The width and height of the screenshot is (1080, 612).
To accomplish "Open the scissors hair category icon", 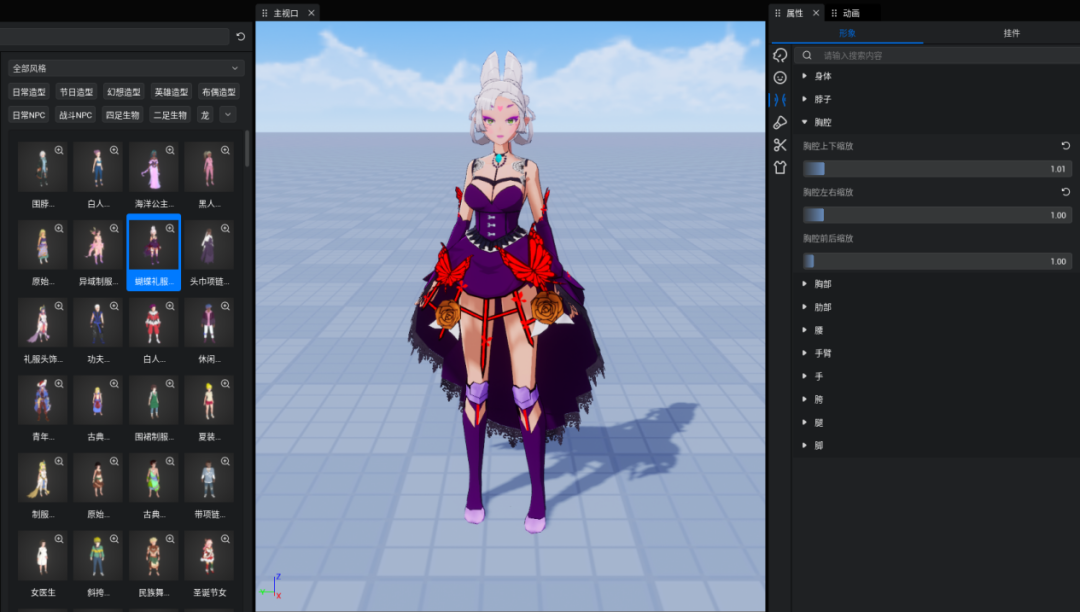I will coord(780,145).
